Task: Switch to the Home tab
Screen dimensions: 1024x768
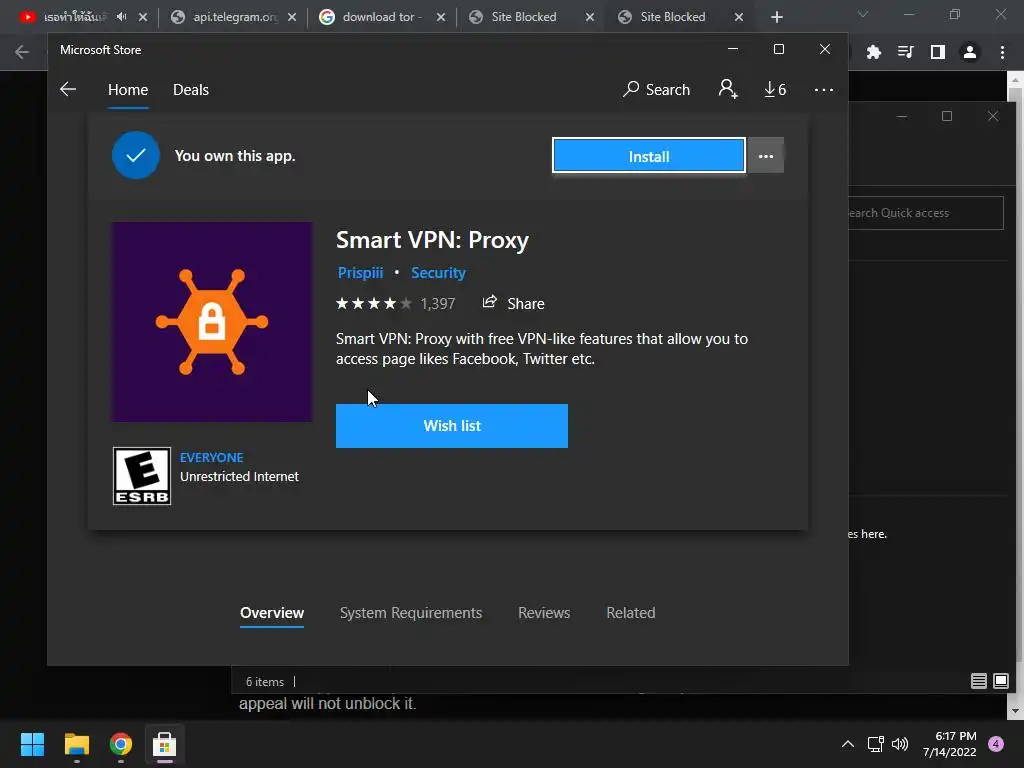Action: point(128,89)
